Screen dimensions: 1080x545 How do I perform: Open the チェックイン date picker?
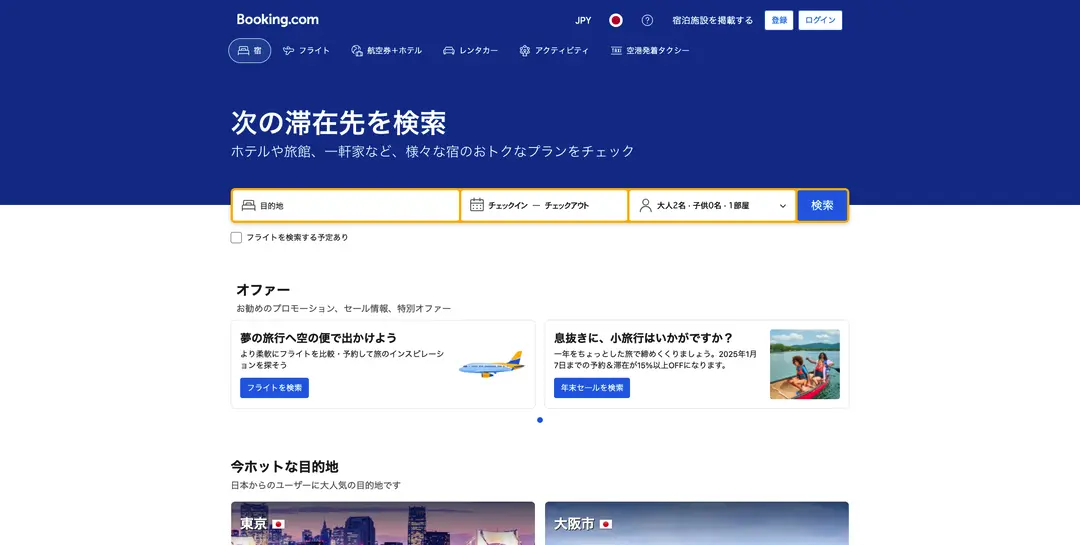pos(508,205)
